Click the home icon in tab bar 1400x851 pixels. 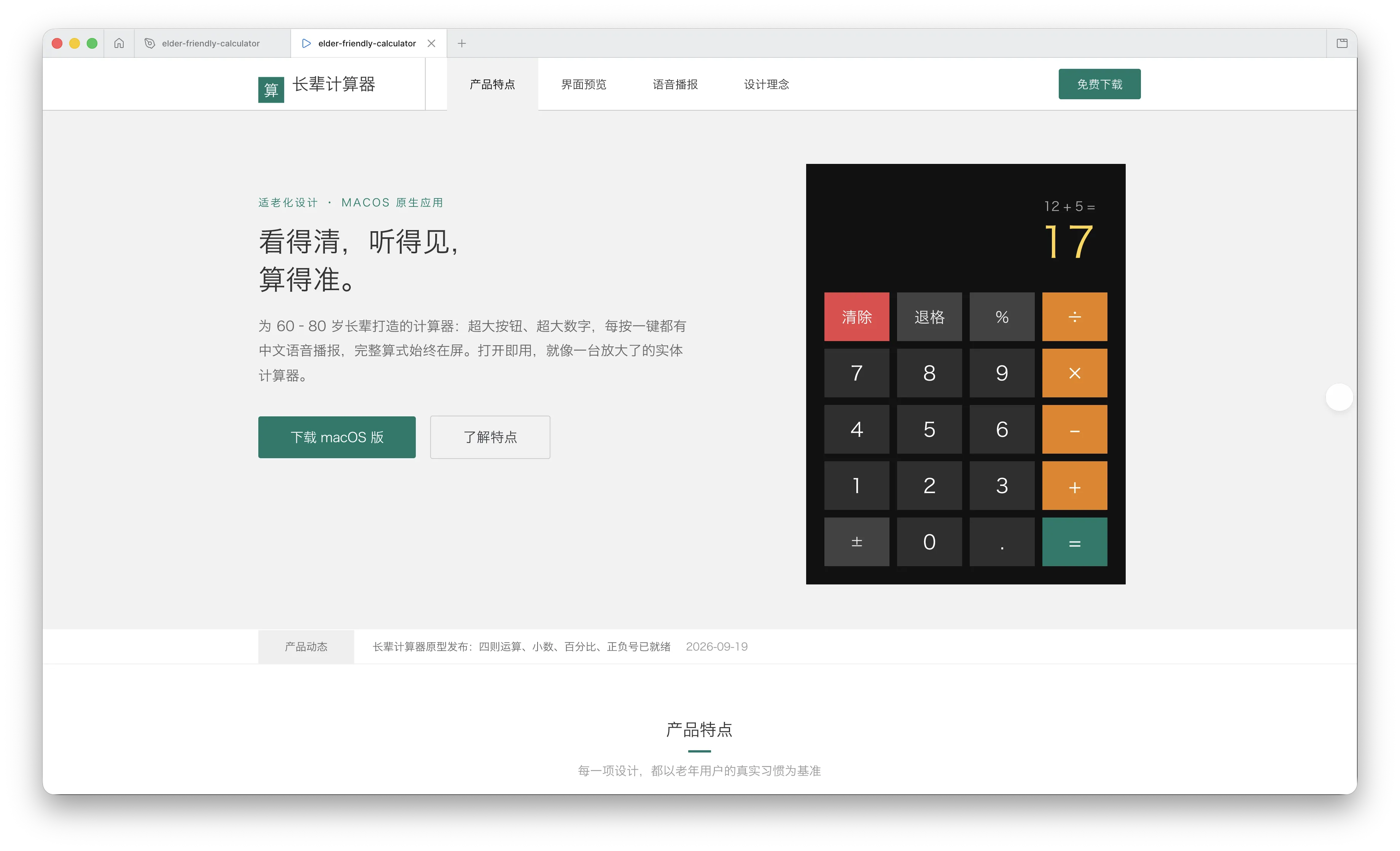coord(119,43)
